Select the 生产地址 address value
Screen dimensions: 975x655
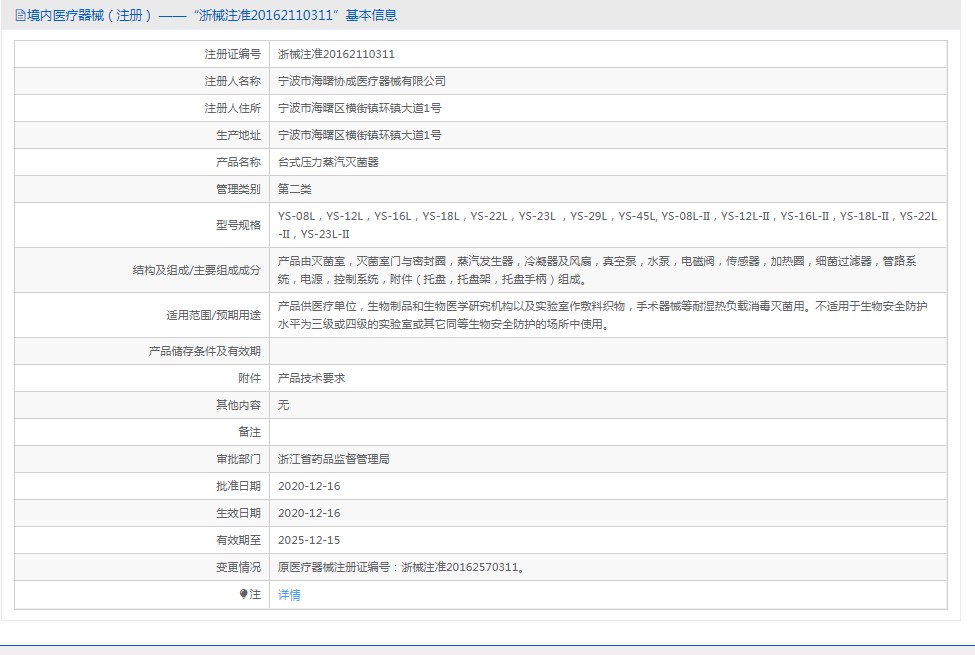pos(359,135)
